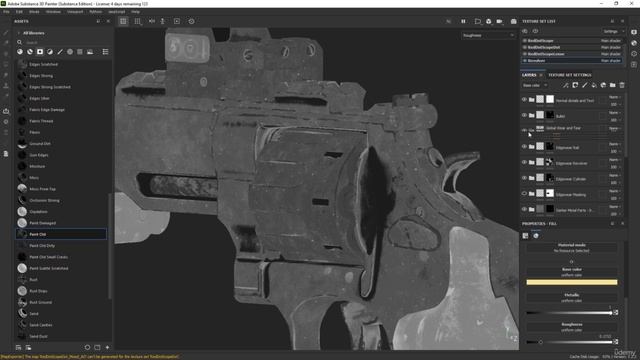Viewport: 640px width, 360px height.
Task: Open the Settings dropdown in Texture Set List
Action: [613, 31]
